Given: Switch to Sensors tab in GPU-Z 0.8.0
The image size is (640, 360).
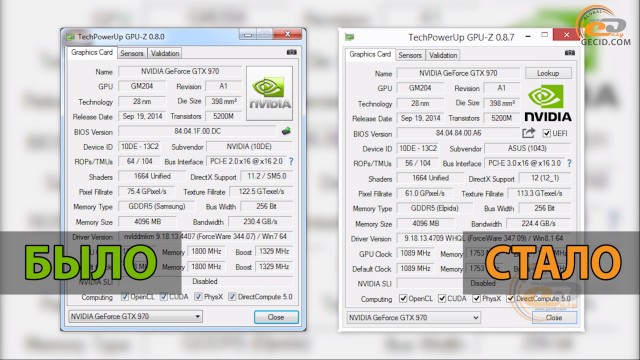Looking at the screenshot, I should click(132, 53).
